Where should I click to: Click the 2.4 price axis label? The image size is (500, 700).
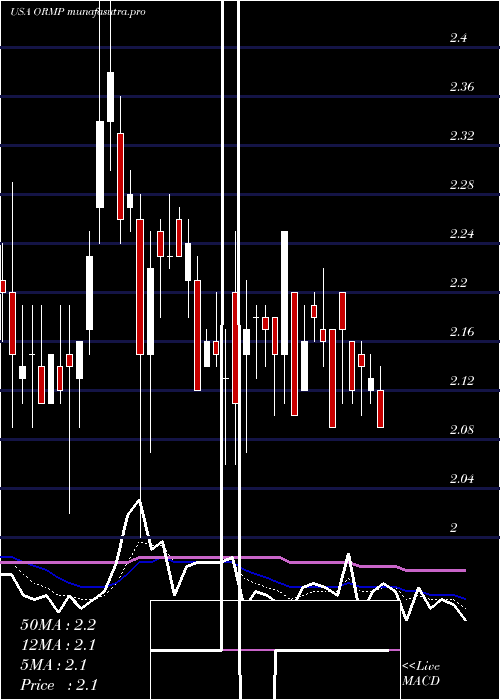[458, 38]
